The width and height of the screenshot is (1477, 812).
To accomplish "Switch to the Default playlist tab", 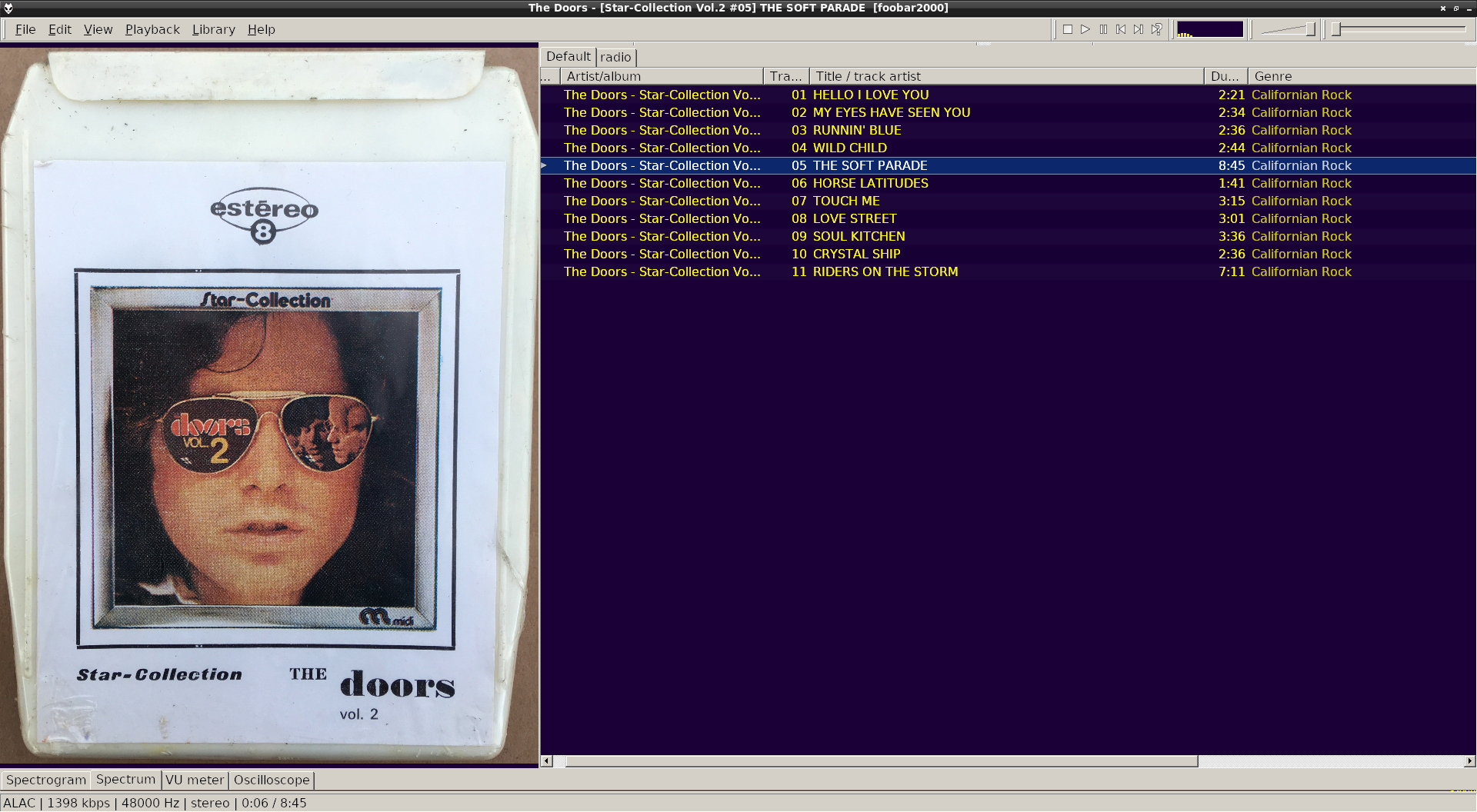I will [x=568, y=56].
